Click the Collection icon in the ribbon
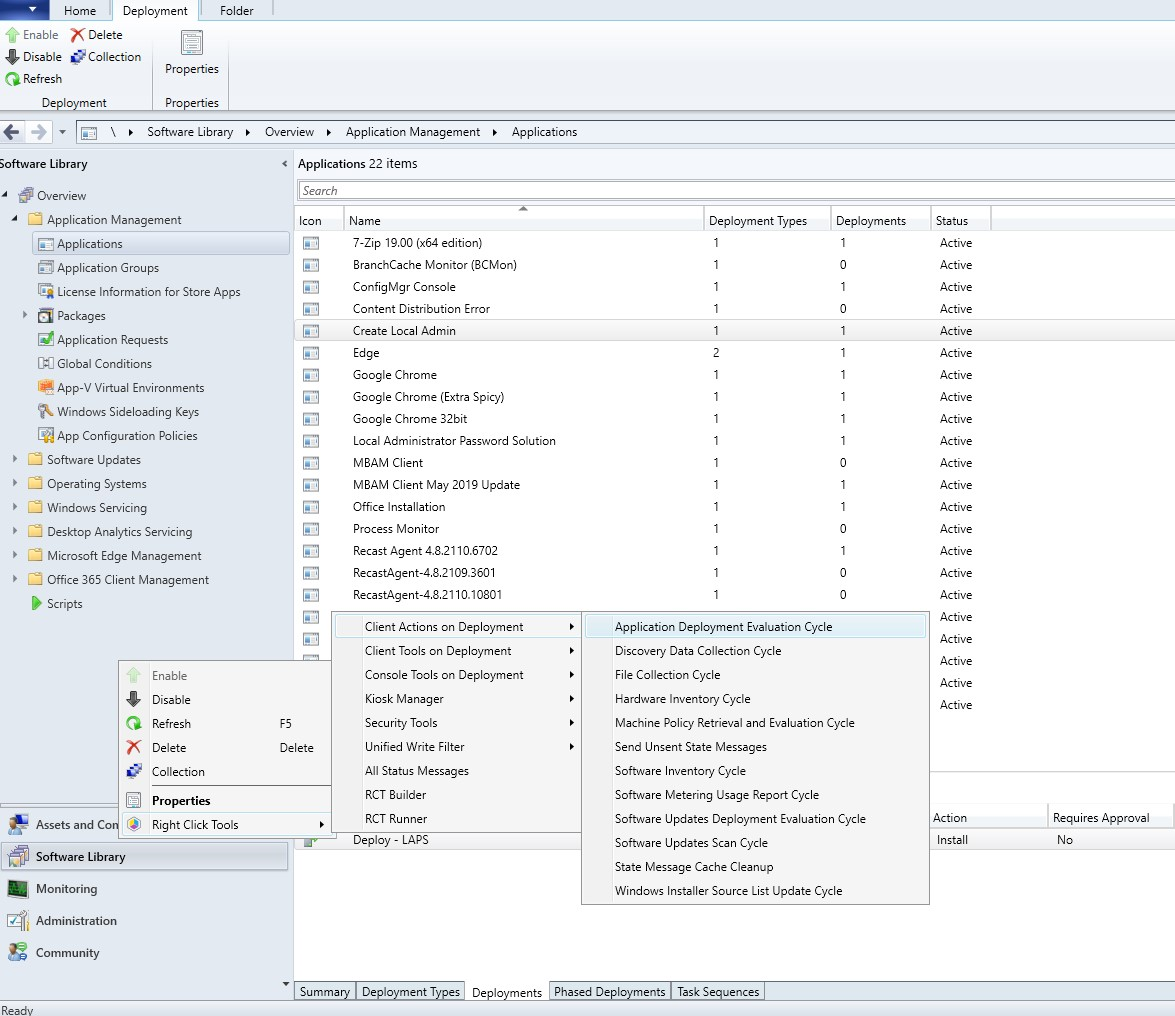Screen dimensions: 1175x1016 click(x=78, y=57)
